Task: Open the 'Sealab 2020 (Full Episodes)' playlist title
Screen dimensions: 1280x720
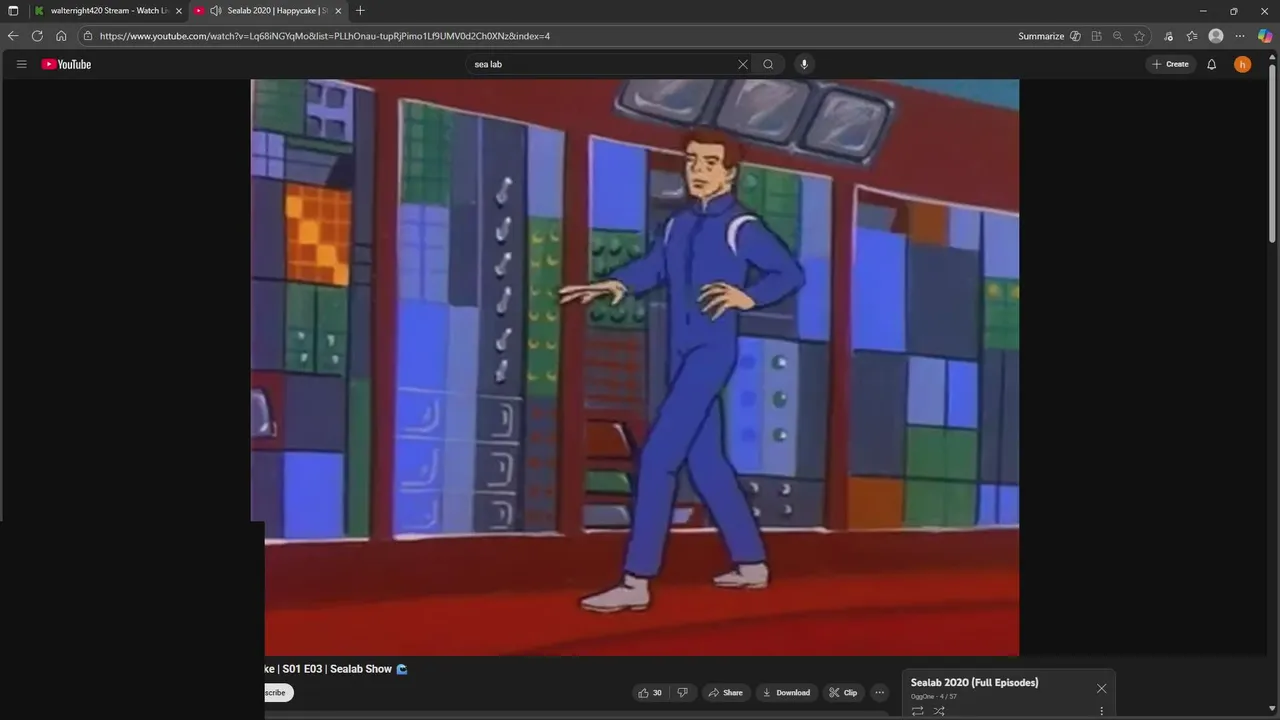Action: [x=974, y=682]
